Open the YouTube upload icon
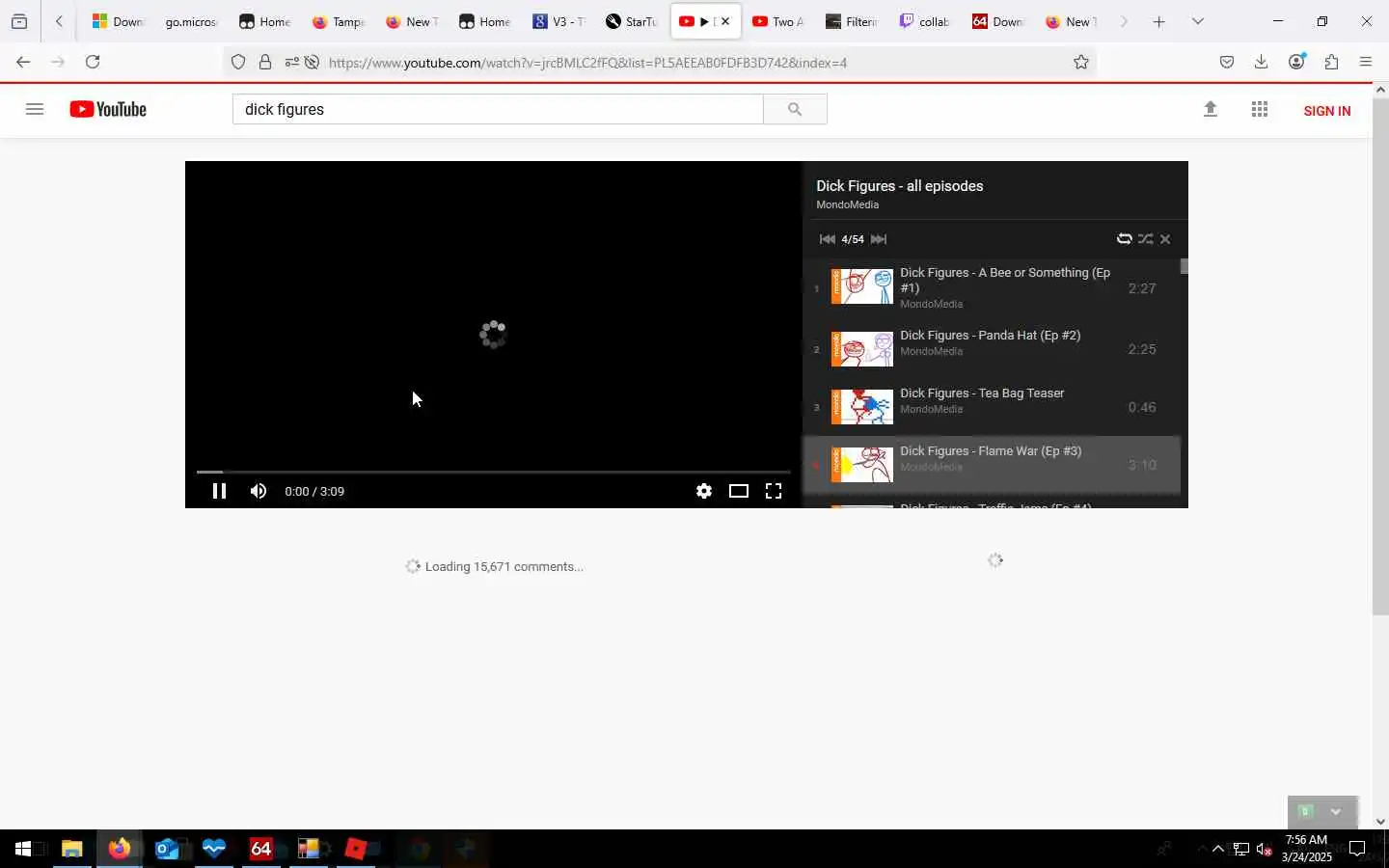Viewport: 1389px width, 868px height. point(1211,109)
